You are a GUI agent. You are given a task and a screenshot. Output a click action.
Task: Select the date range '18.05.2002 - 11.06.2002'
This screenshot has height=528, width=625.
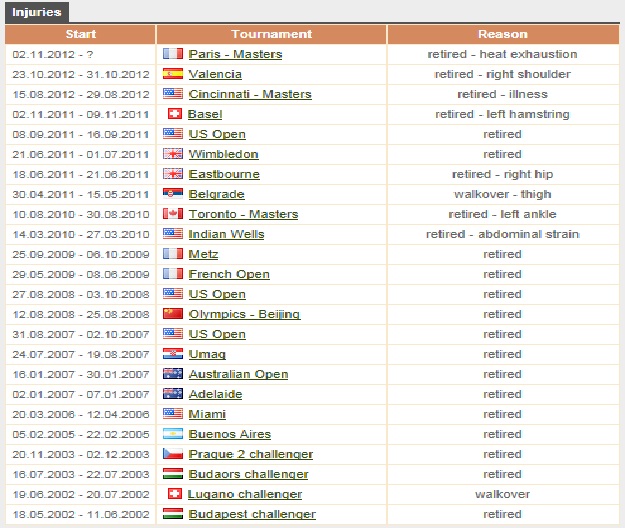81,514
